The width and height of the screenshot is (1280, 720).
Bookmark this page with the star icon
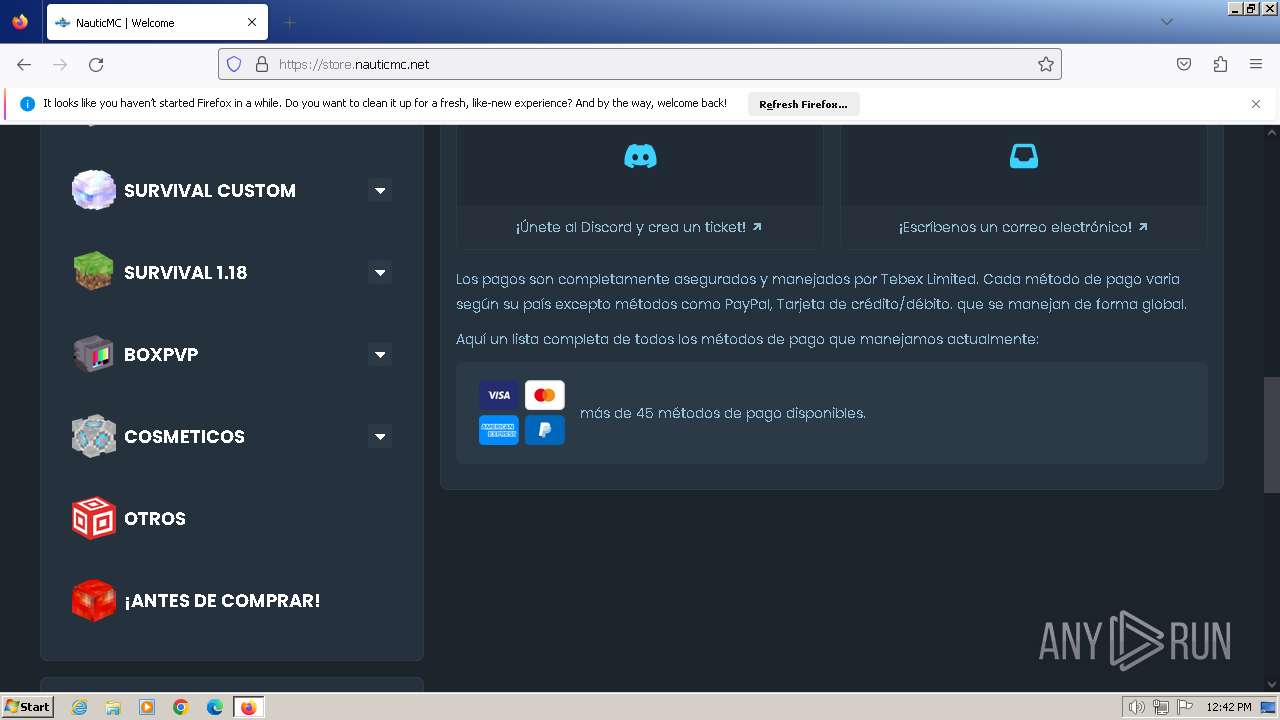point(1046,64)
